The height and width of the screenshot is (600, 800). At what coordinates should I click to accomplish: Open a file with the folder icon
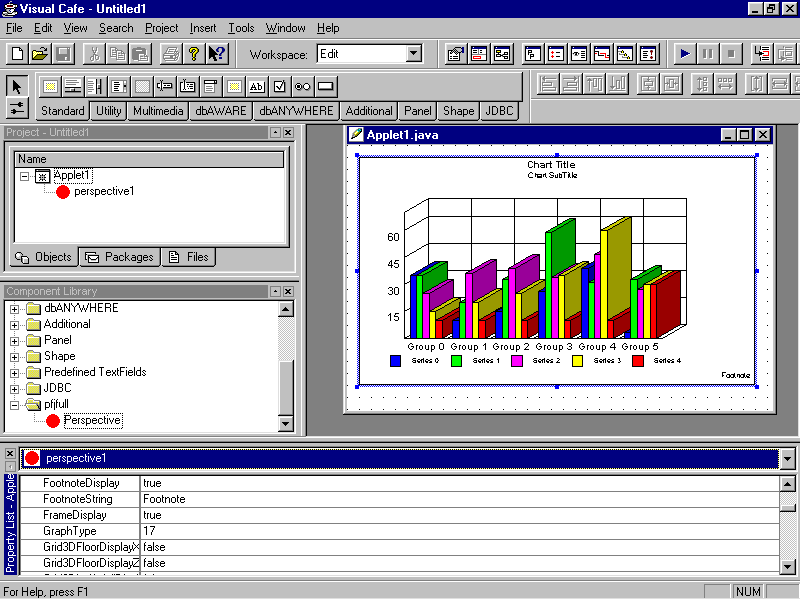(x=40, y=54)
